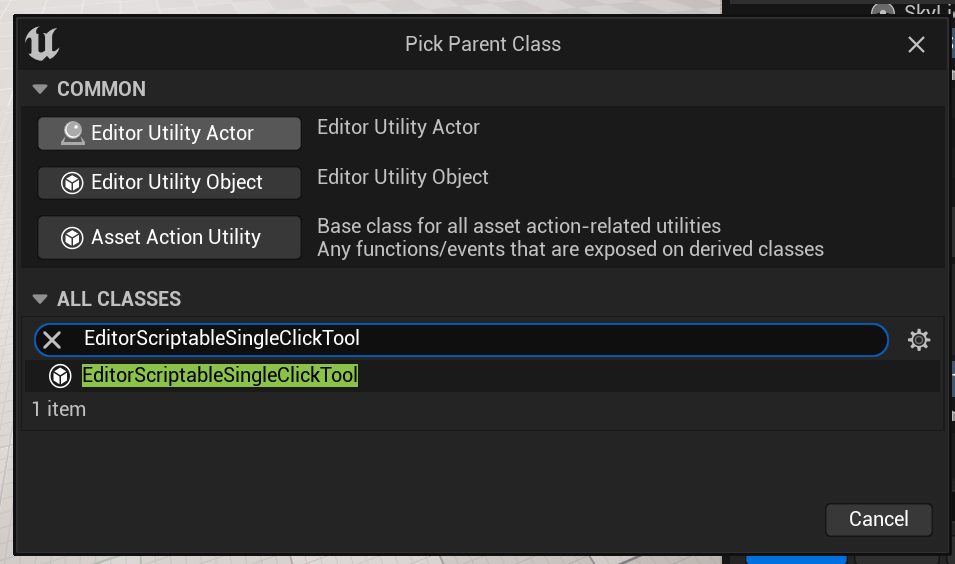
Task: Collapse the ALL CLASSES section arrow
Action: [40, 299]
